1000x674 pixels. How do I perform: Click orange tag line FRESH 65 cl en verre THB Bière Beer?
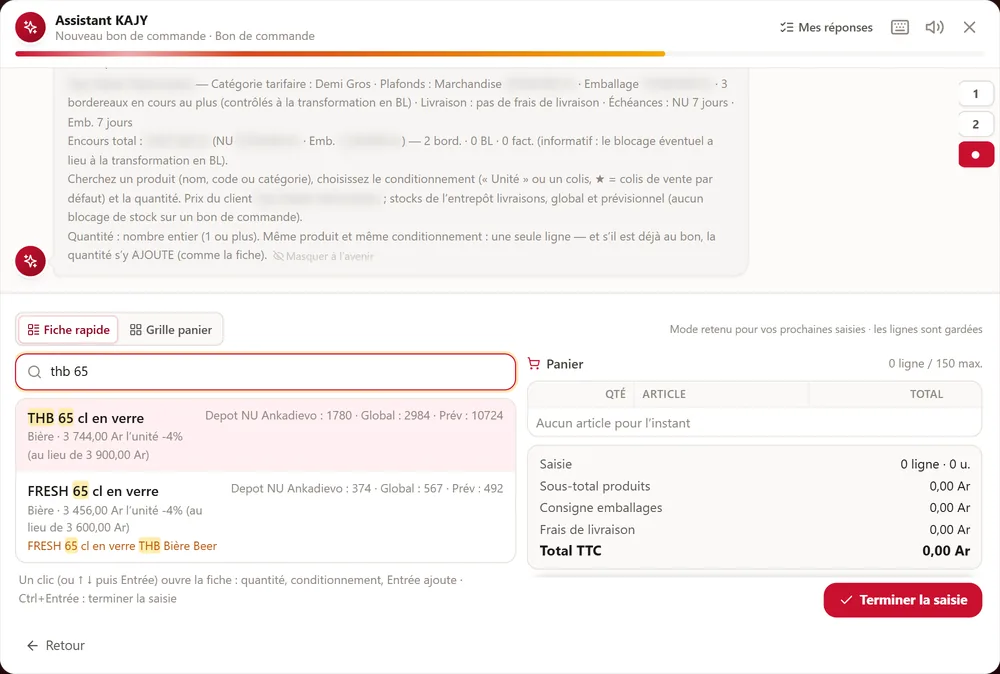122,546
